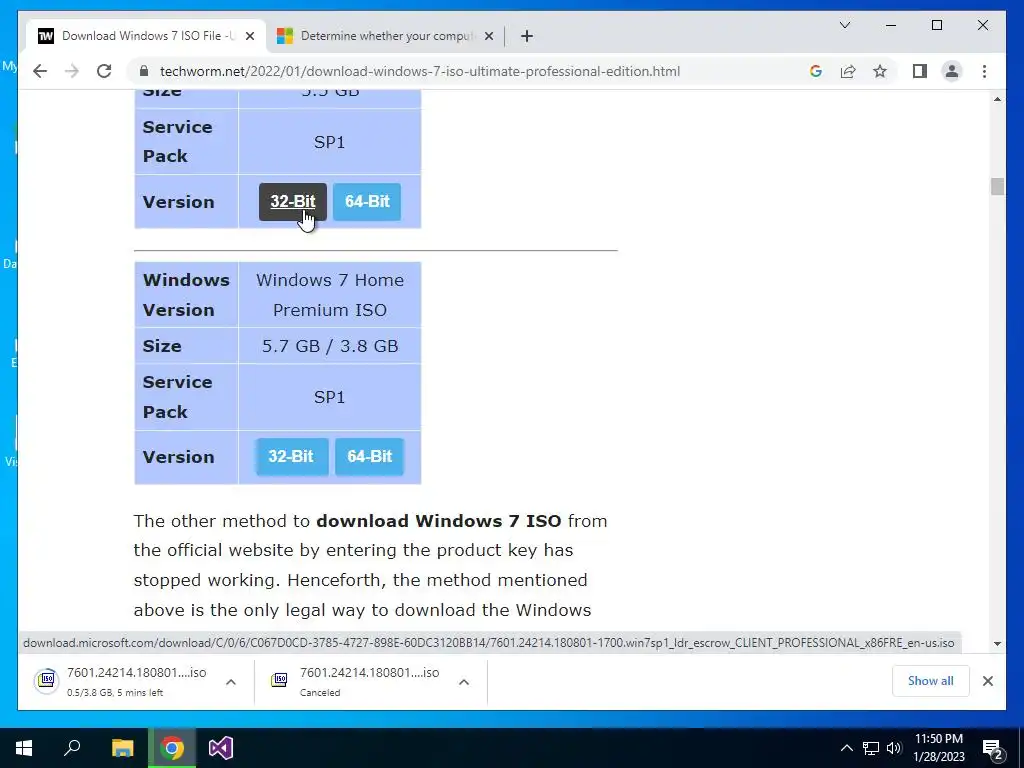
Task: Click the highlighted 32-Bit Professional download button
Action: click(x=293, y=202)
